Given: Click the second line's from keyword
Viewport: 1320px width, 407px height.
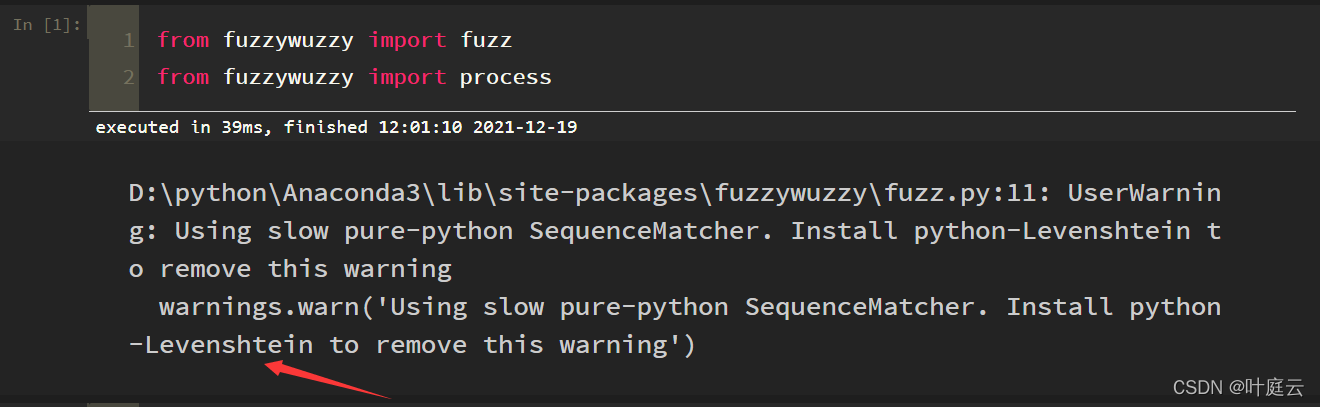Looking at the screenshot, I should click(x=183, y=77).
